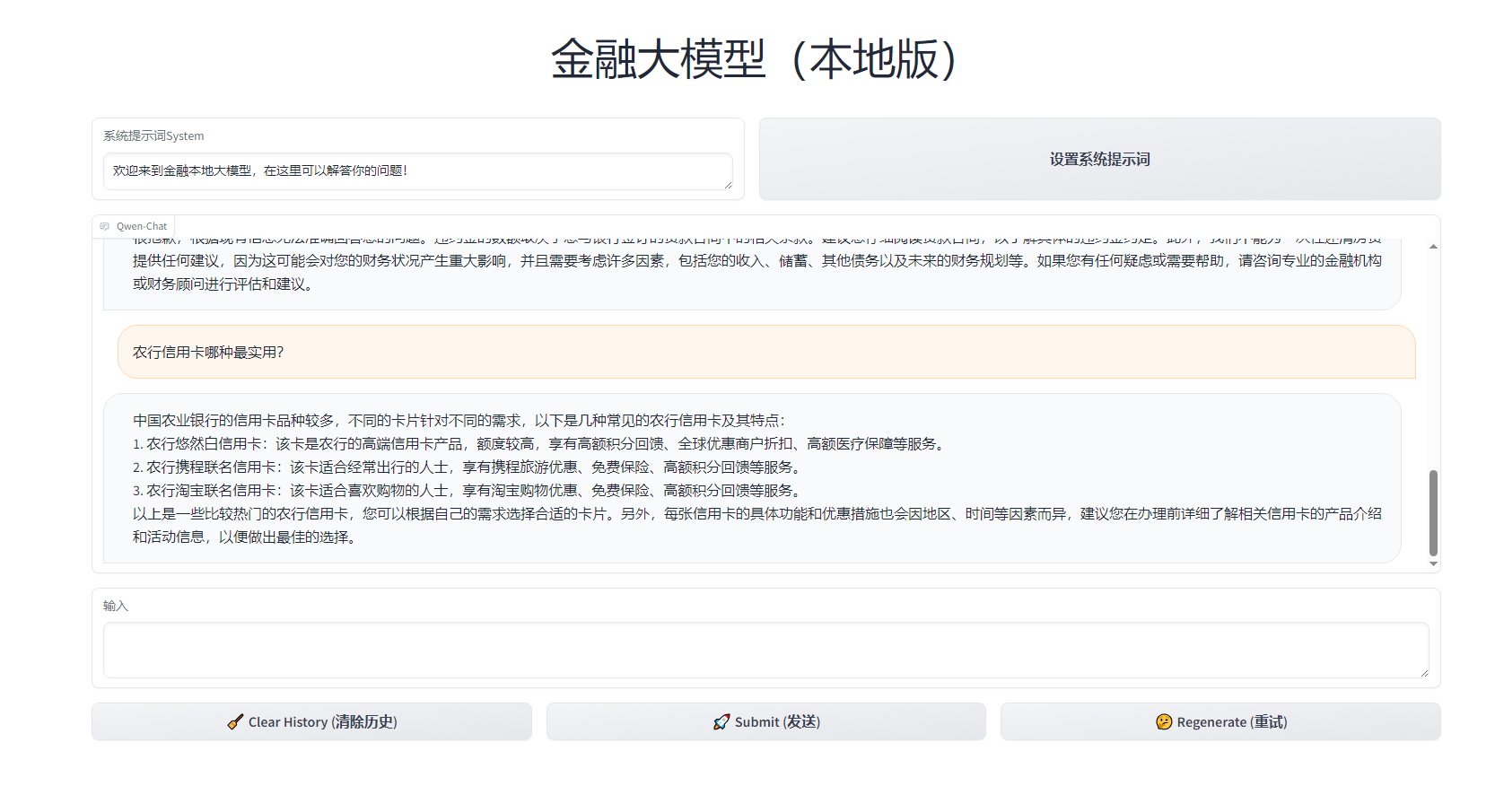
Task: Click the 农行携程联名信用卡 list line
Action: pyautogui.click(x=467, y=467)
